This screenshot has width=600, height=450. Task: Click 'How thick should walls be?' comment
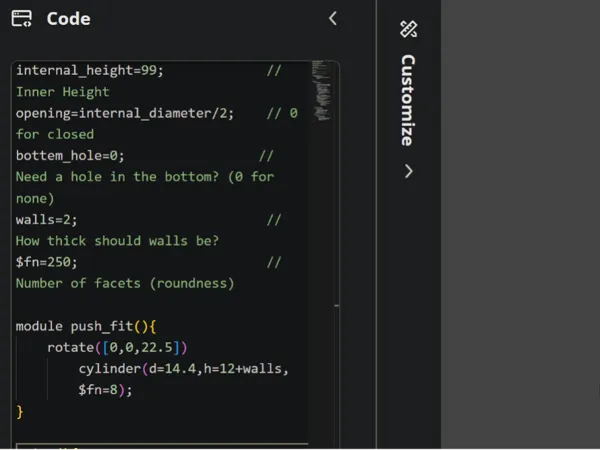click(117, 241)
